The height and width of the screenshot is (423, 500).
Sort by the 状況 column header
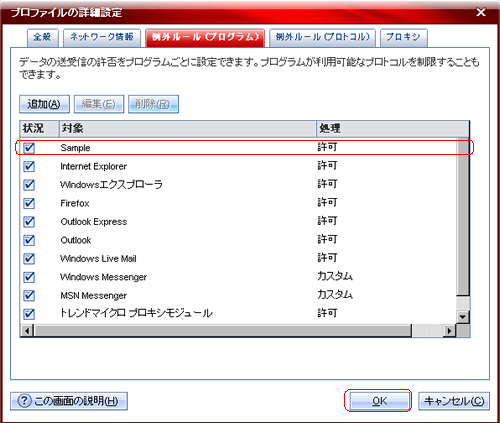(39, 129)
